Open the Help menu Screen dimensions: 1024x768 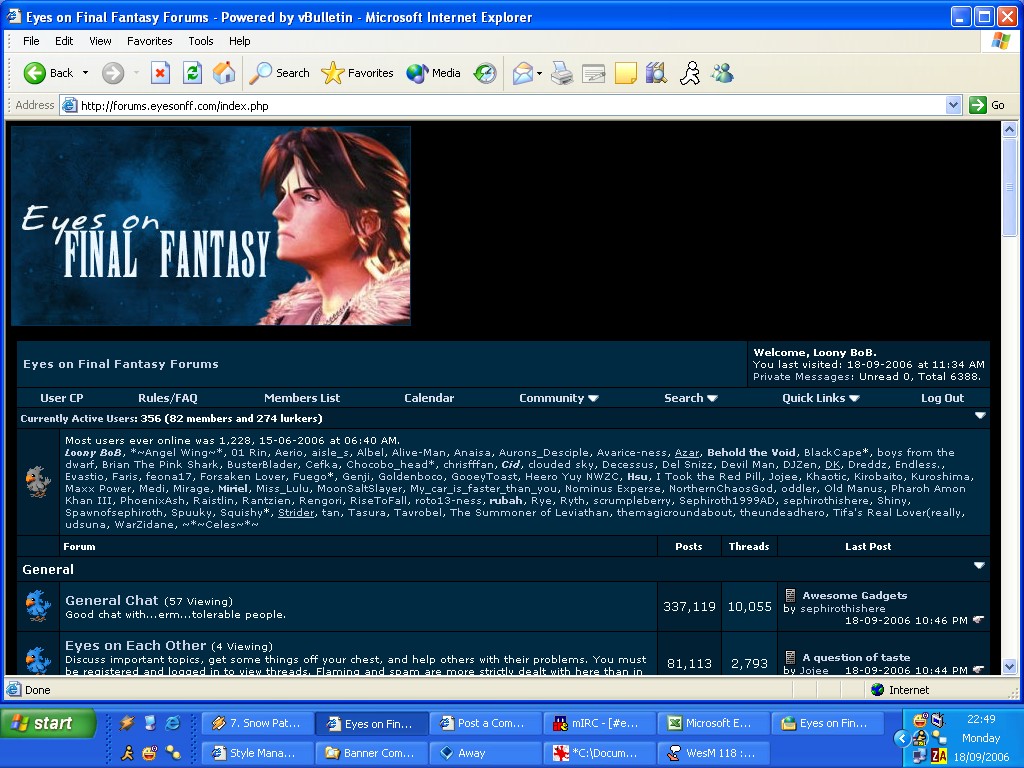pyautogui.click(x=240, y=40)
